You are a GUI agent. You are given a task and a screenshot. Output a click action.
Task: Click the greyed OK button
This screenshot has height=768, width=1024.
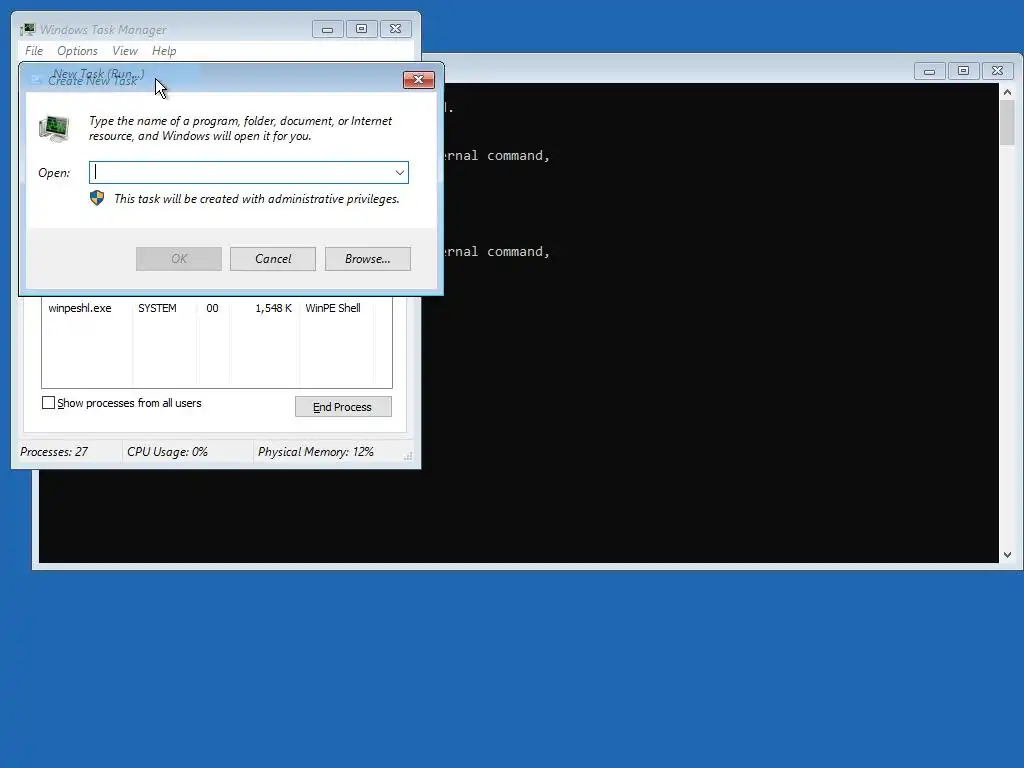pyautogui.click(x=179, y=259)
